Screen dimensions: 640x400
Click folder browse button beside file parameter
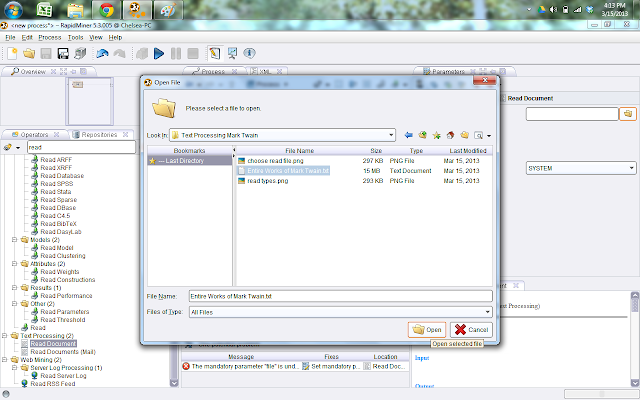coord(628,114)
